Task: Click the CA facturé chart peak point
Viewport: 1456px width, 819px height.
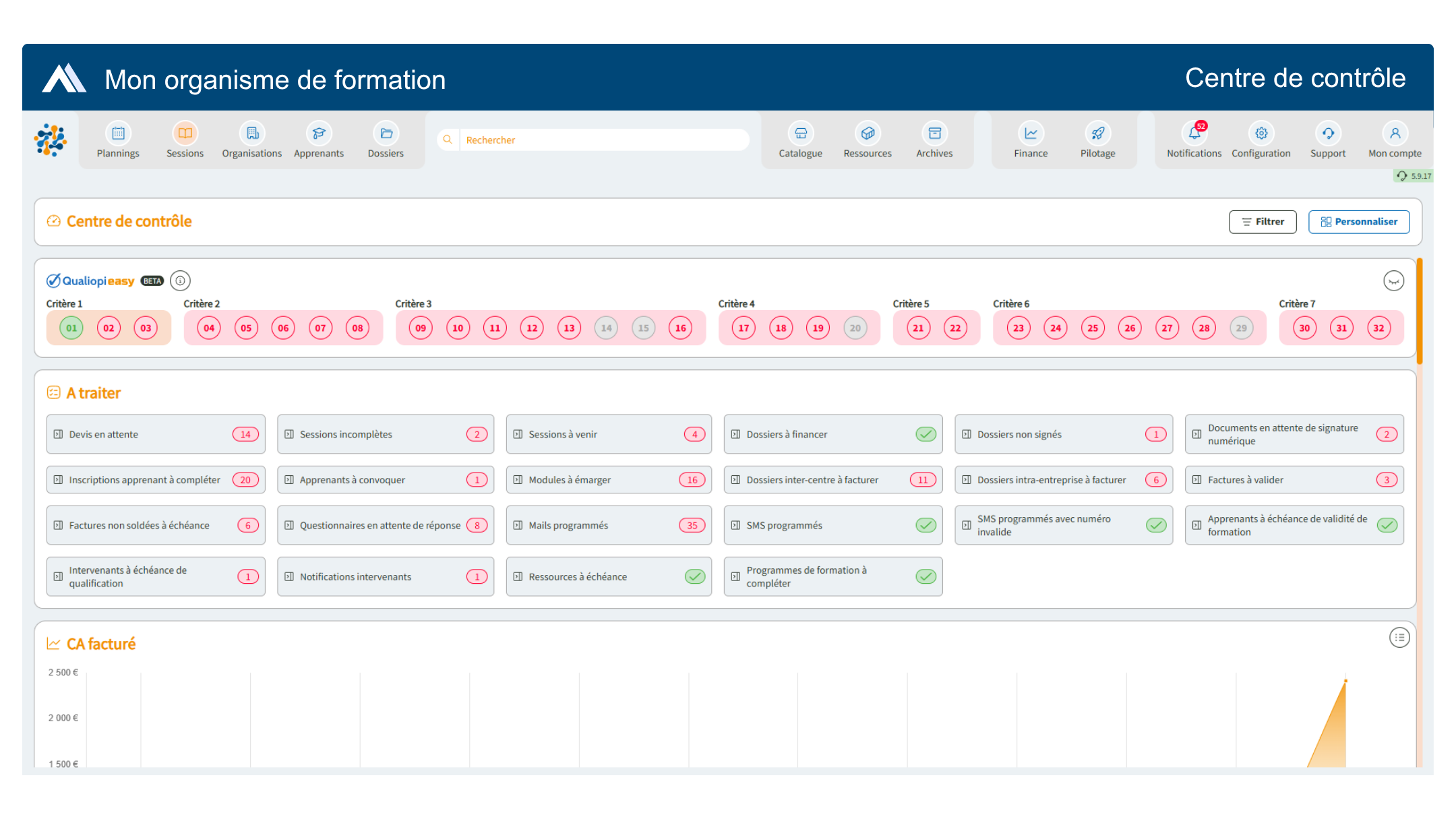Action: click(1345, 681)
